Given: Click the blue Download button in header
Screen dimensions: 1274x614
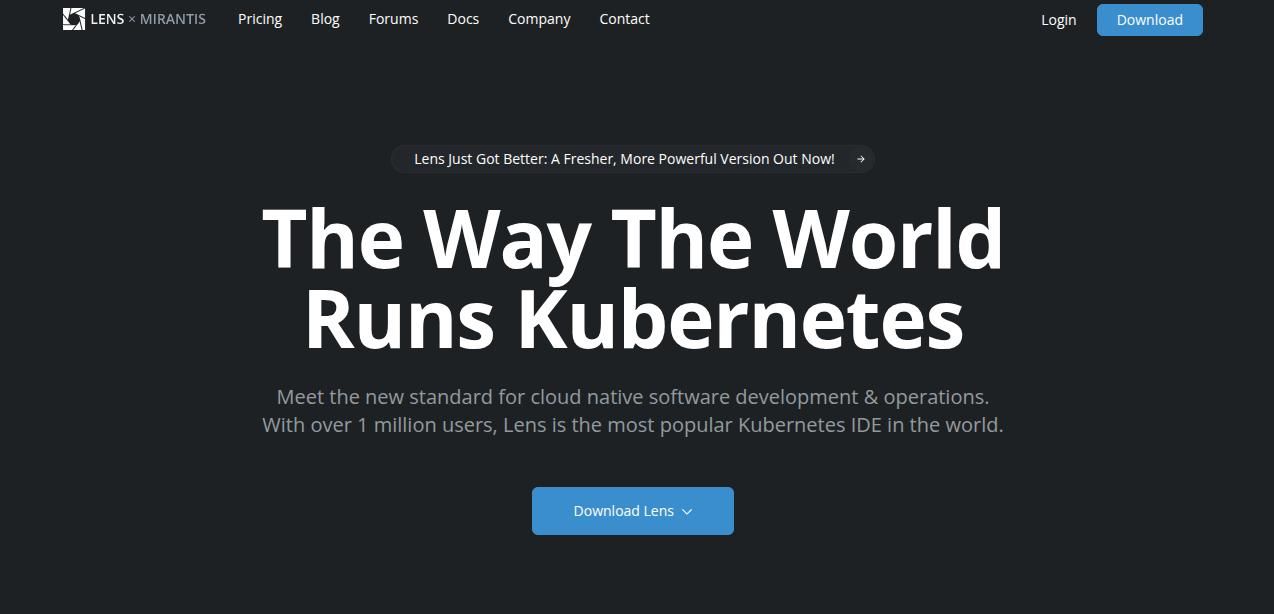Looking at the screenshot, I should tap(1150, 20).
